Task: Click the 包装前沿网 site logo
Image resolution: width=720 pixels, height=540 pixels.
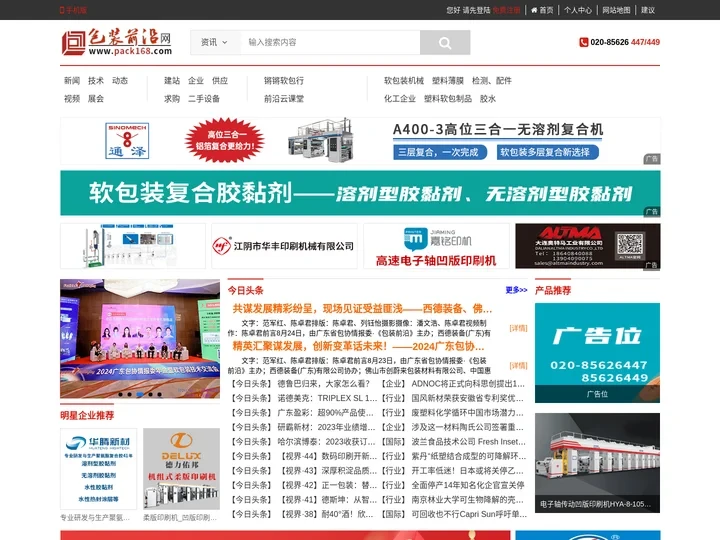Action: pos(117,42)
